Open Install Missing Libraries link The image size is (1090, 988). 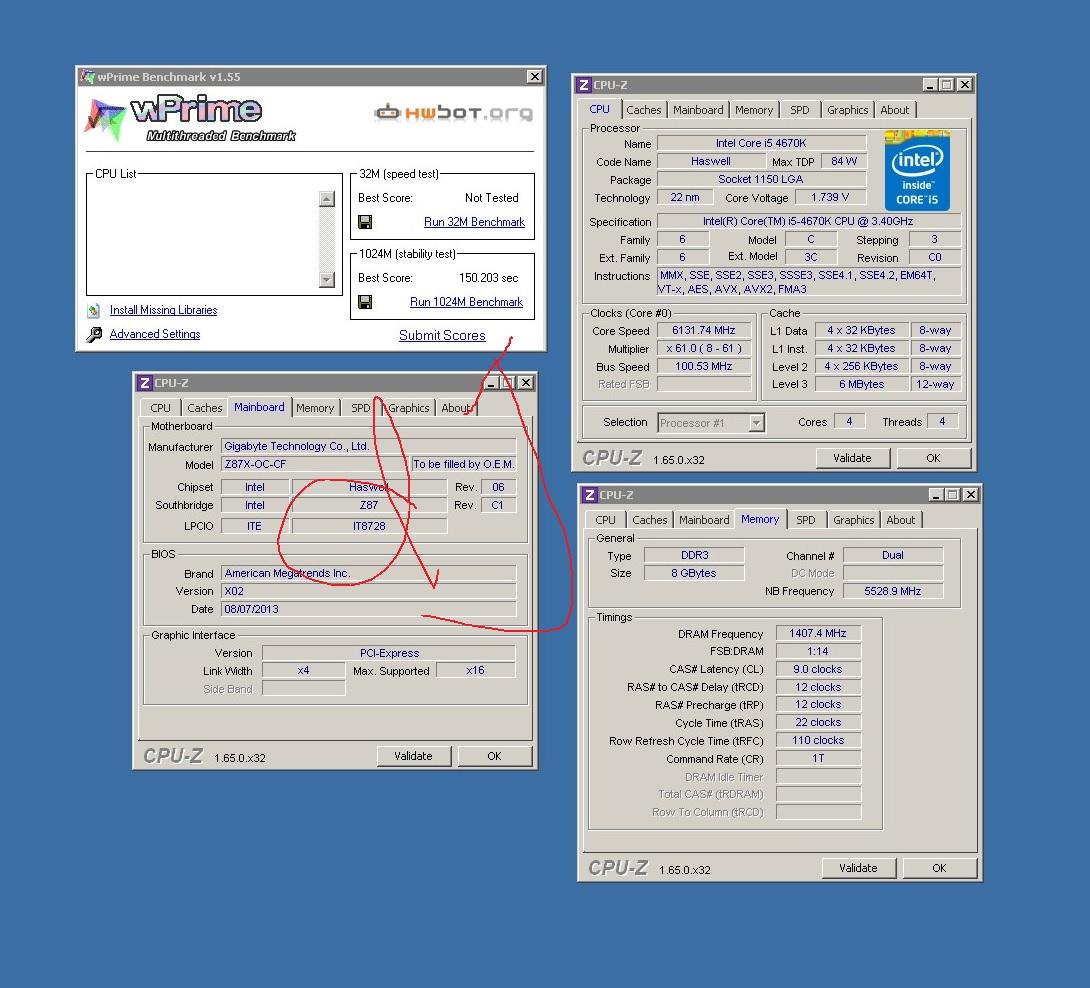pos(163,310)
